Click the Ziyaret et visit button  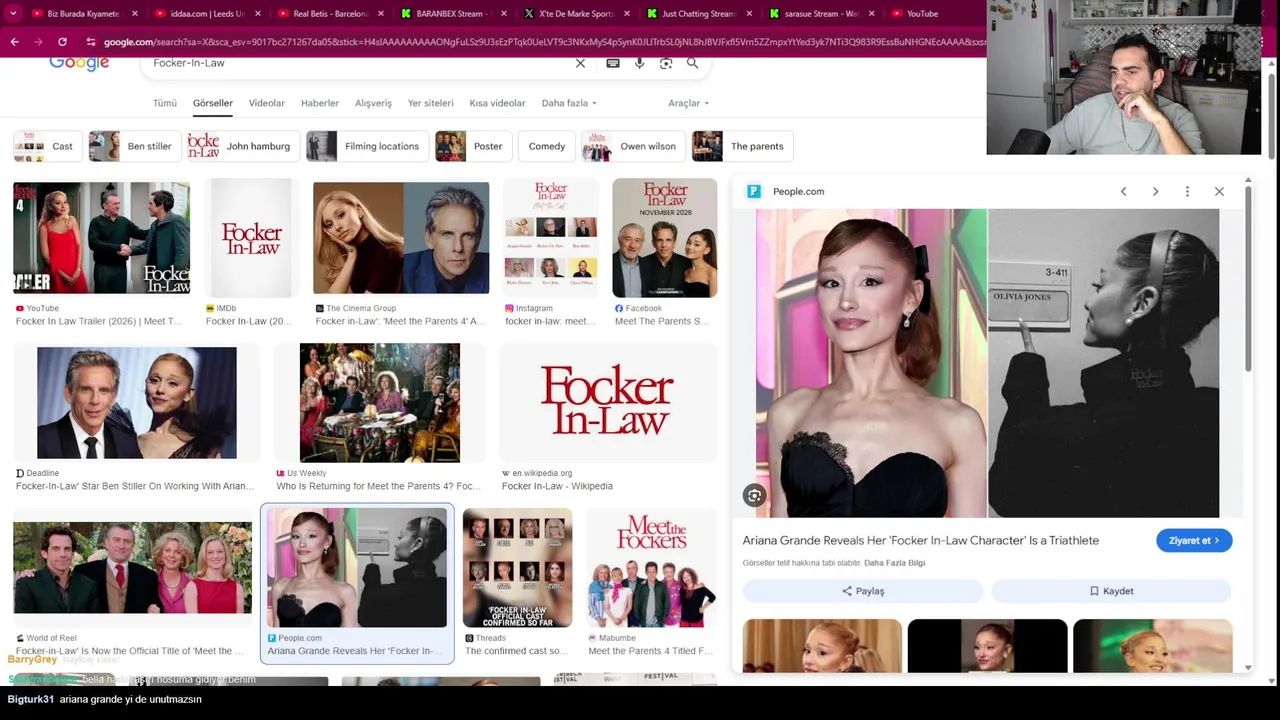[1194, 540]
